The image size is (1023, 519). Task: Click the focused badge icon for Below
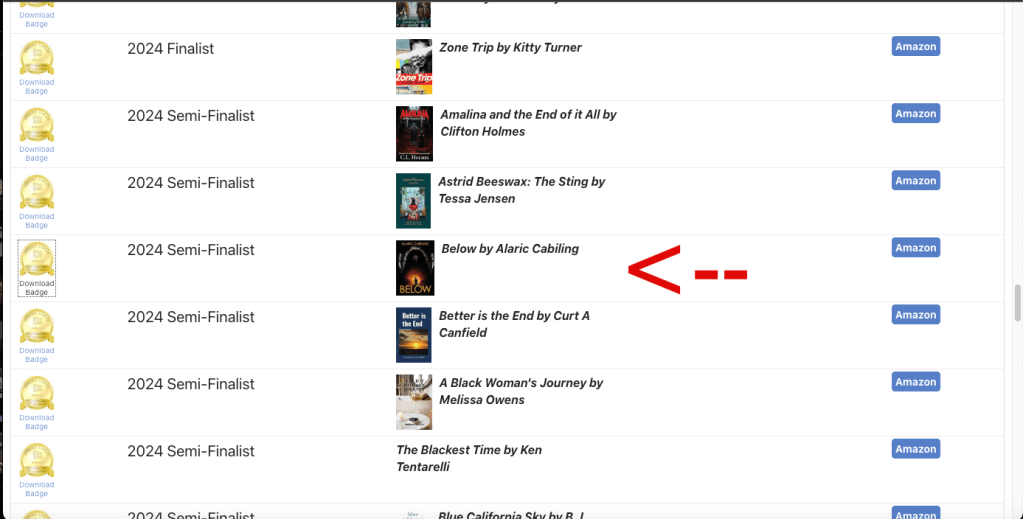tap(37, 259)
